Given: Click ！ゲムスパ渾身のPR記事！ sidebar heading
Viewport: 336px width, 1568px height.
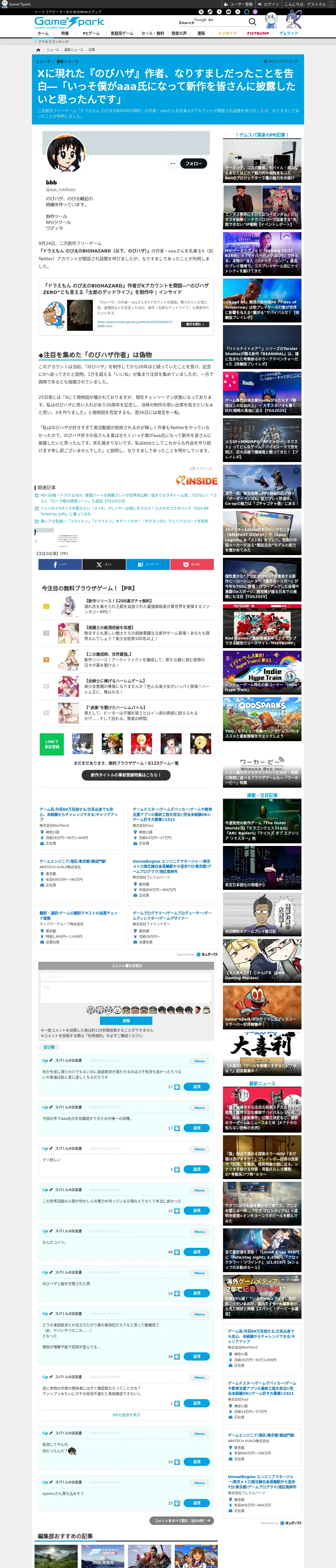Looking at the screenshot, I should point(262,135).
